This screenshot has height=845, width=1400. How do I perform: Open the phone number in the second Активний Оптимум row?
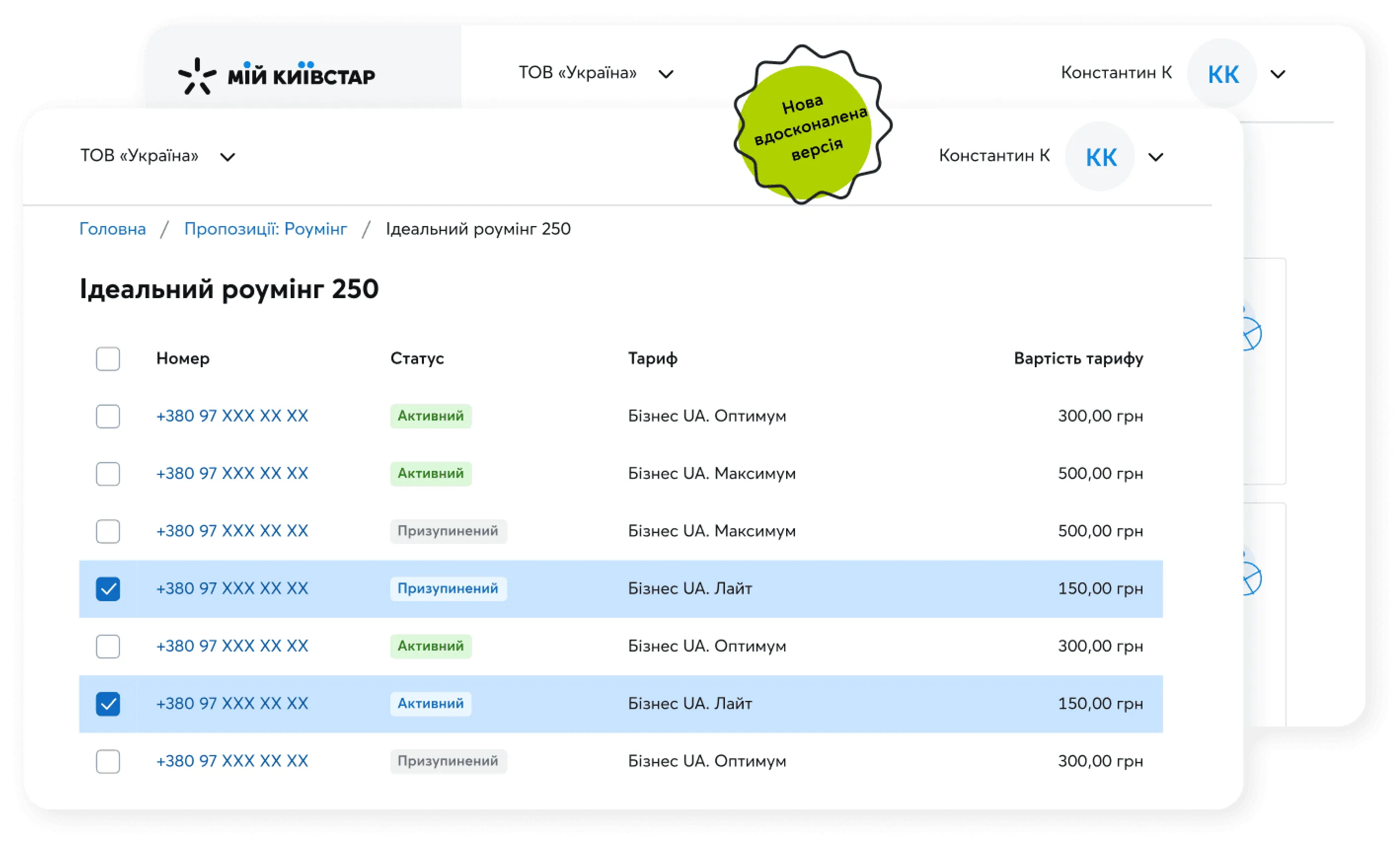pyautogui.click(x=232, y=646)
